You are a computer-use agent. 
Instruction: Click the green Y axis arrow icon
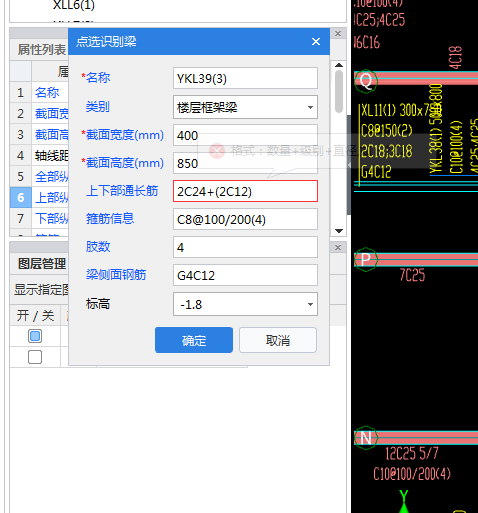[404, 501]
